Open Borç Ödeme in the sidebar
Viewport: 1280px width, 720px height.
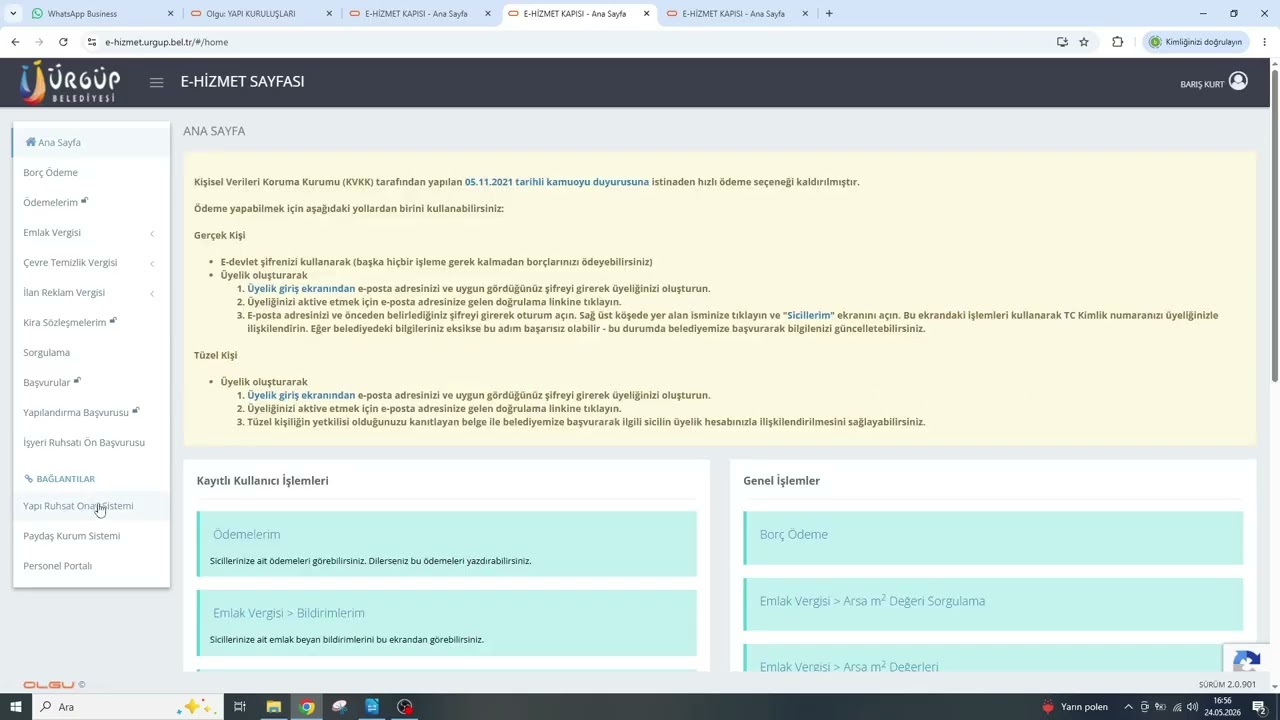pyautogui.click(x=91, y=172)
